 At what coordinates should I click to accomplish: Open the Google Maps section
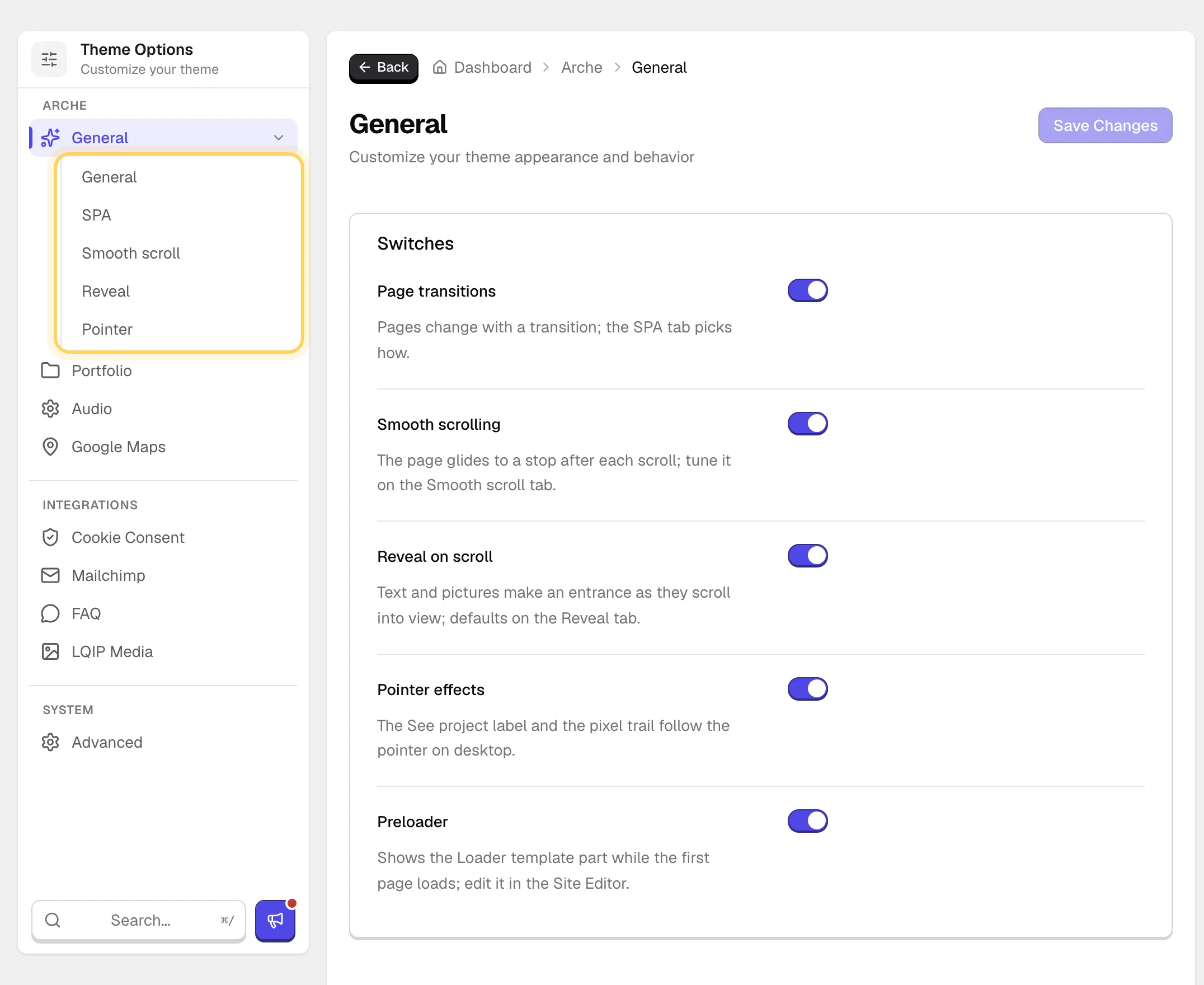163,447
